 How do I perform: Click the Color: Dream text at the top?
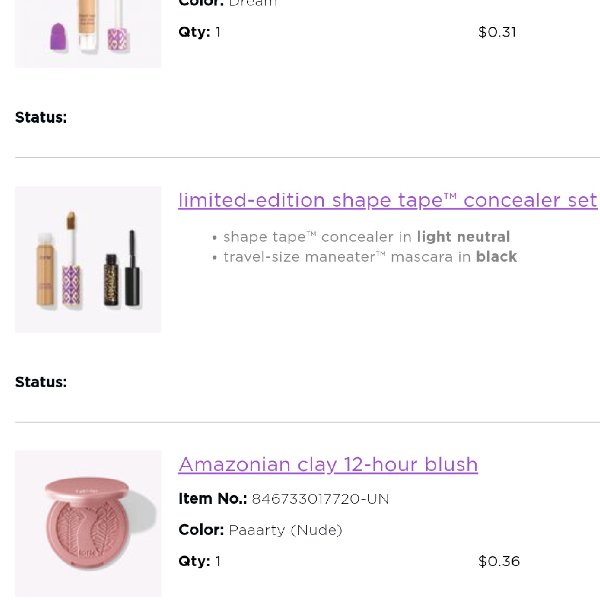(x=228, y=3)
